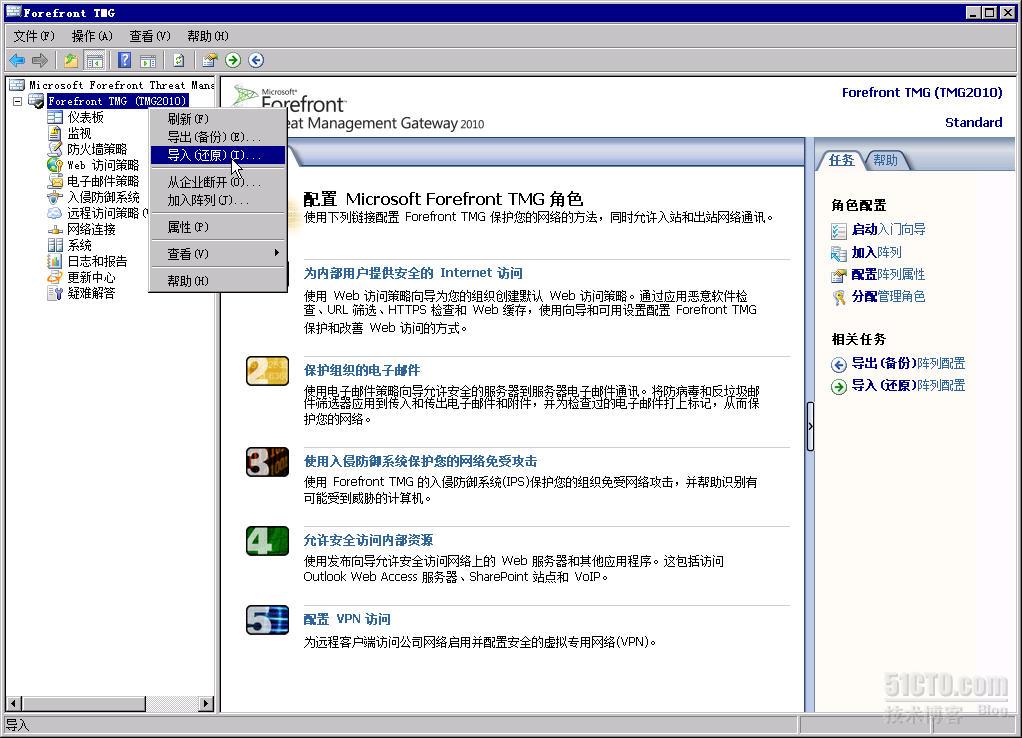Open the 查看(V) menu in menu bar
The width and height of the screenshot is (1022, 738).
pos(150,36)
